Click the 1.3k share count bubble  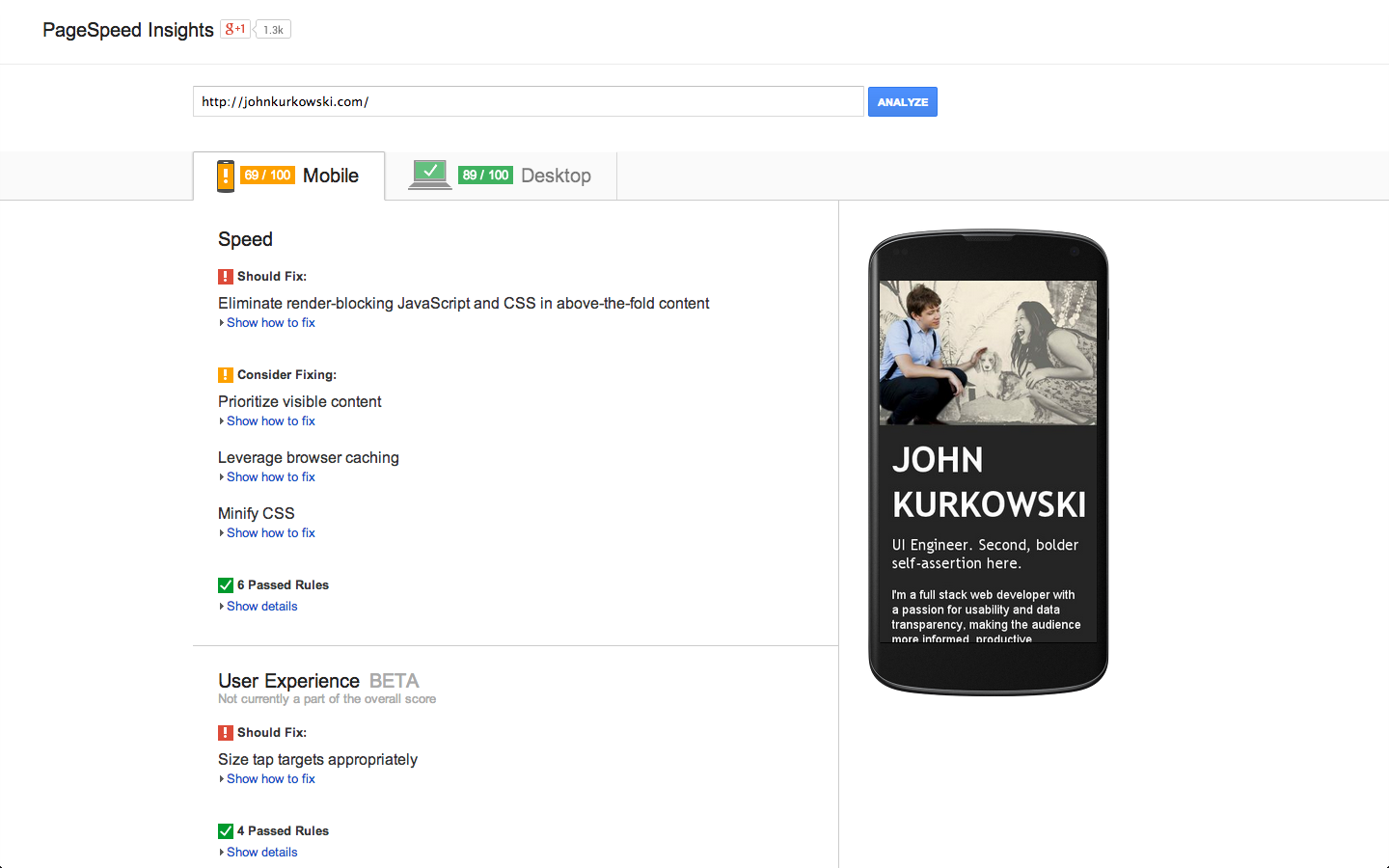click(x=273, y=30)
